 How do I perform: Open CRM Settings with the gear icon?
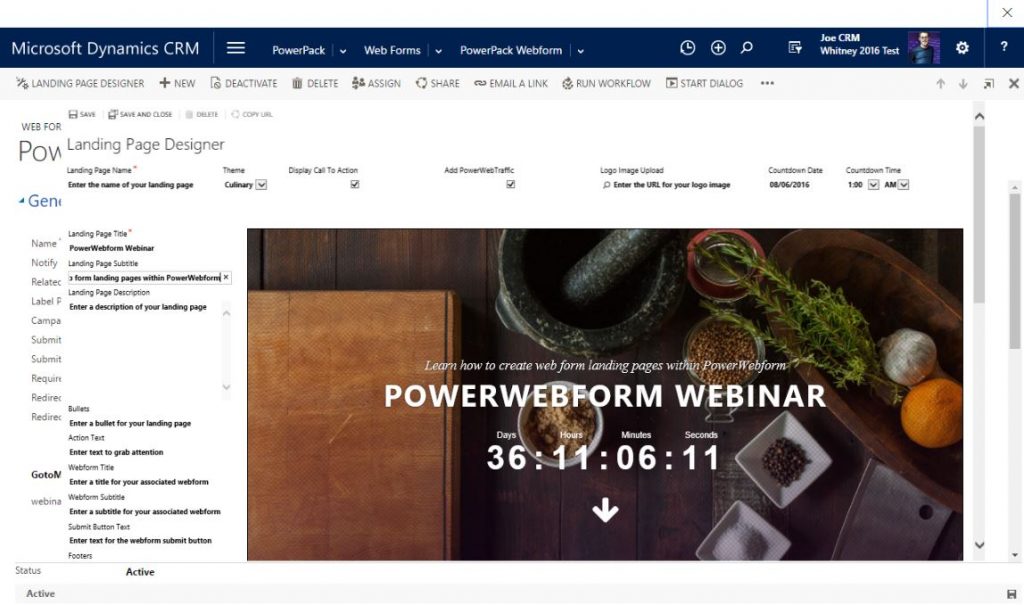[x=962, y=47]
